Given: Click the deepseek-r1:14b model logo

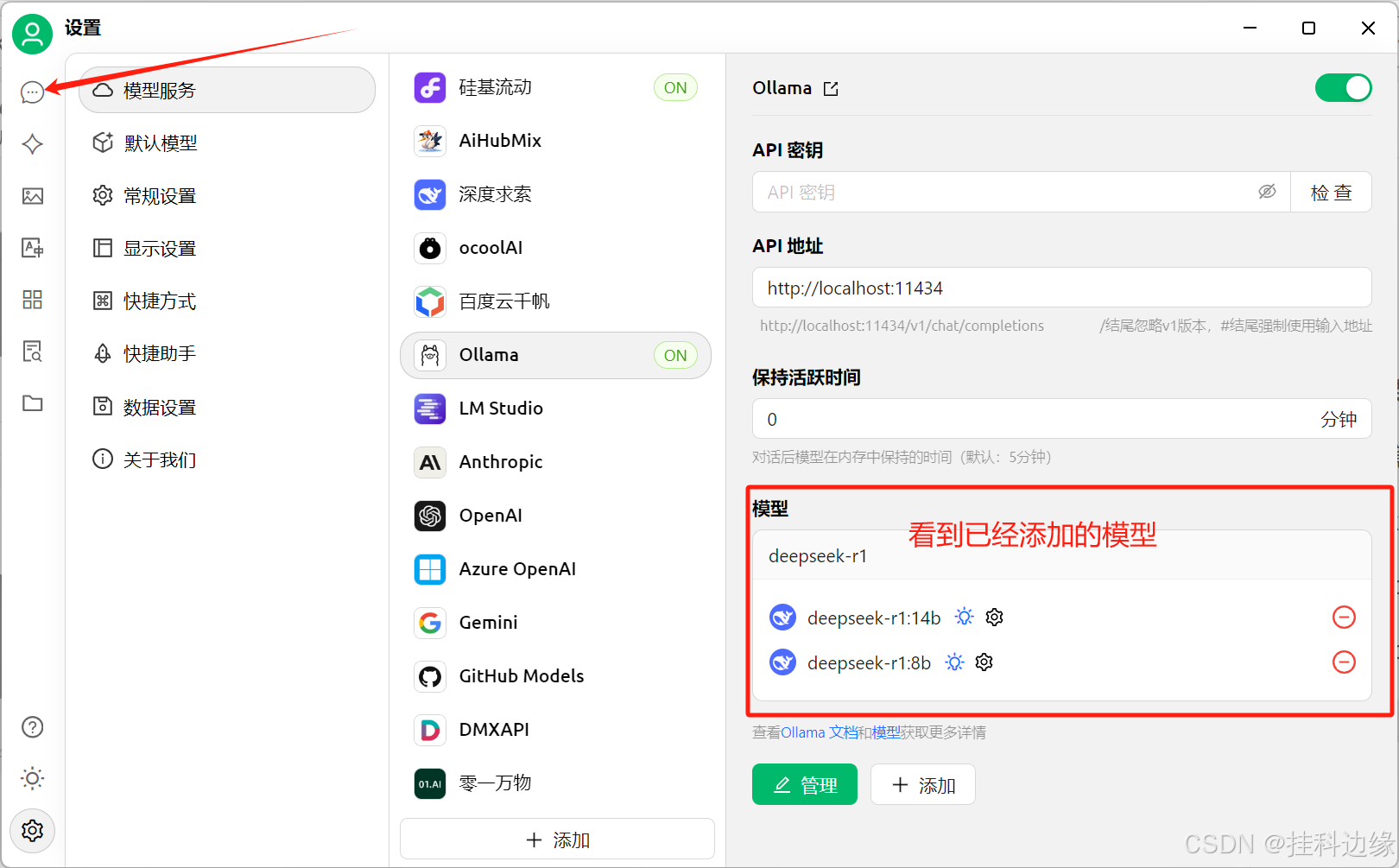Looking at the screenshot, I should (782, 618).
